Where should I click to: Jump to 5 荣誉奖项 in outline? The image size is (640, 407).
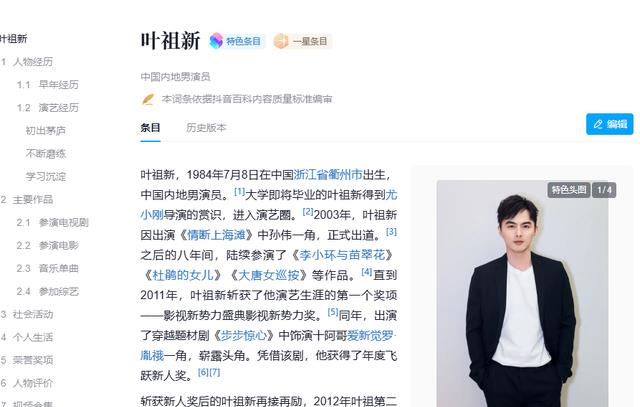pyautogui.click(x=27, y=360)
